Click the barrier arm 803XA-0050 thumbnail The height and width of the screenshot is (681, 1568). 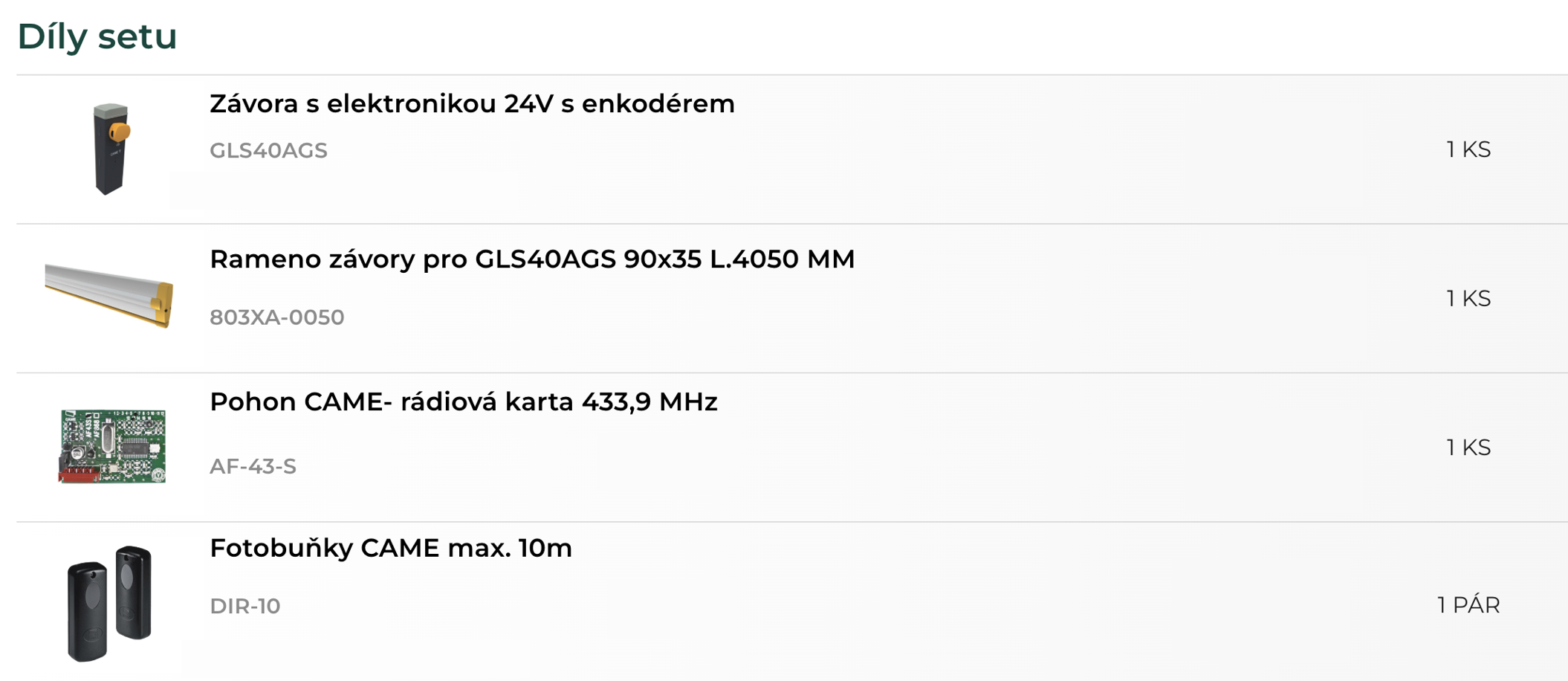pyautogui.click(x=109, y=296)
